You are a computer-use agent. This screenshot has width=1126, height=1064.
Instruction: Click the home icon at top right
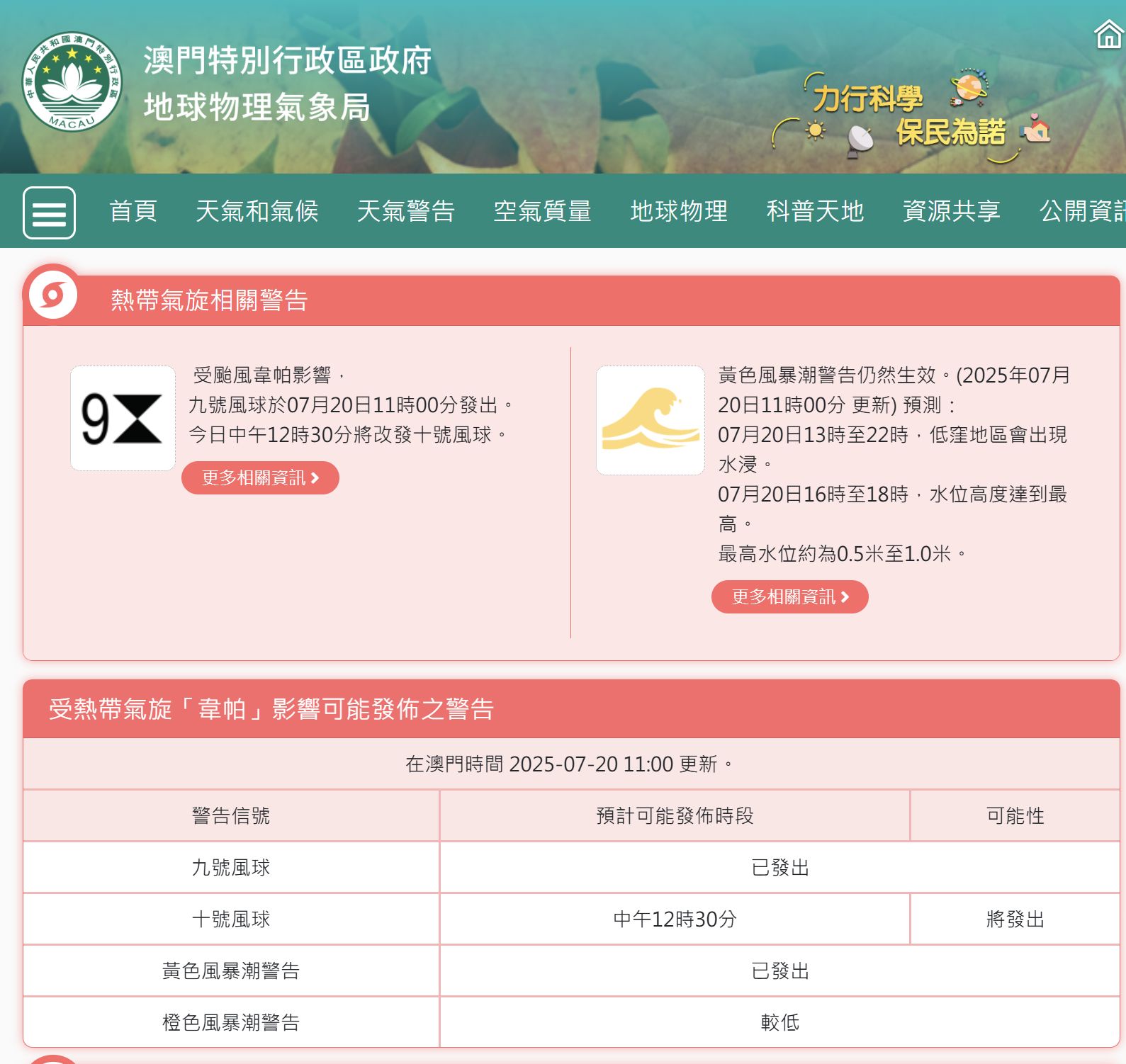coord(1108,34)
